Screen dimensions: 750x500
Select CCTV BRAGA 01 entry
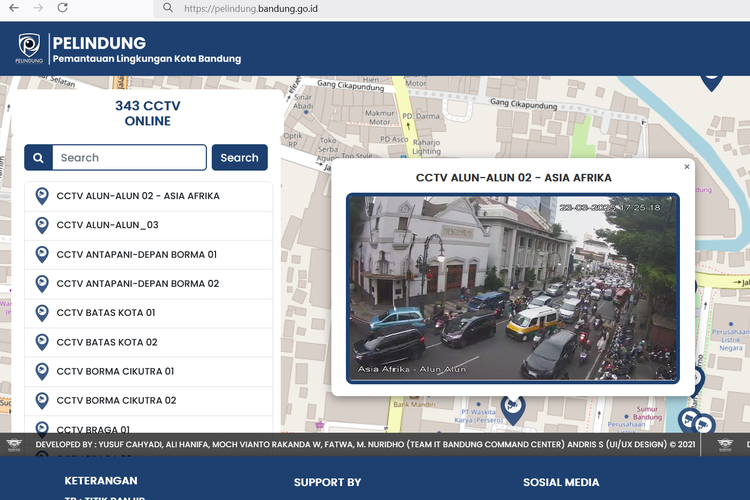point(149,426)
